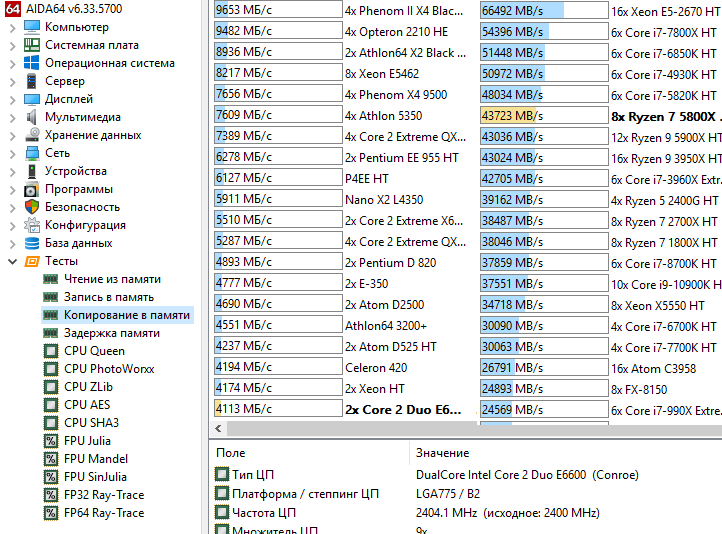Screen dimensions: 722x534
Task: Click the Запись в память RAM icon
Action: (51, 297)
